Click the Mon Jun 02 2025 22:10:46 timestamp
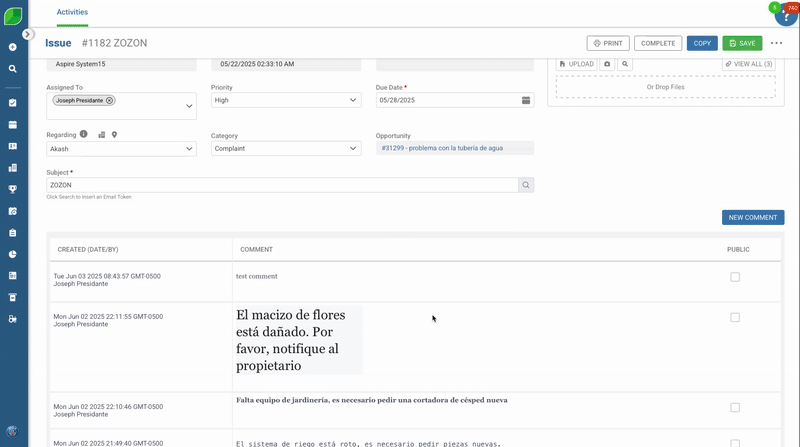This screenshot has width=800, height=447. tap(108, 407)
